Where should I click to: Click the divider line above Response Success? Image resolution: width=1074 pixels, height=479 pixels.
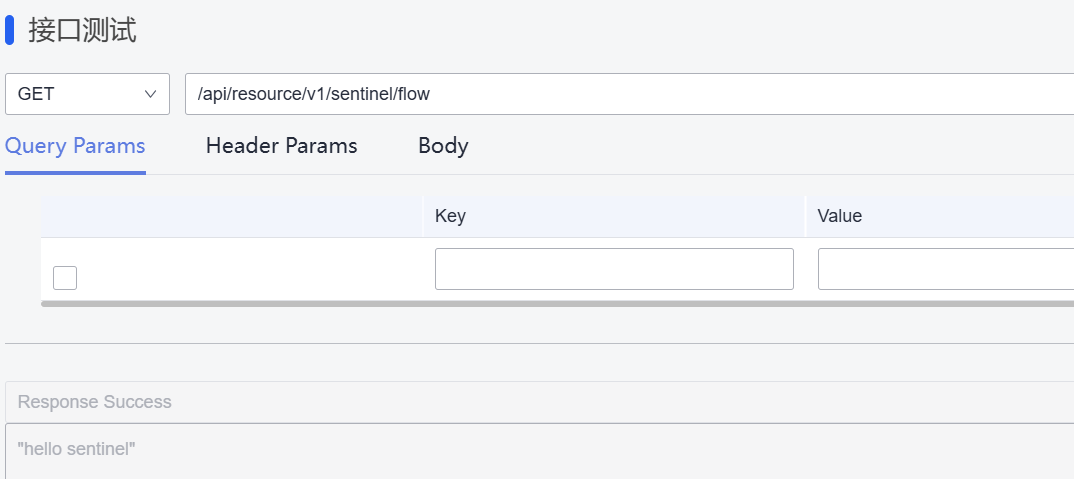click(539, 343)
